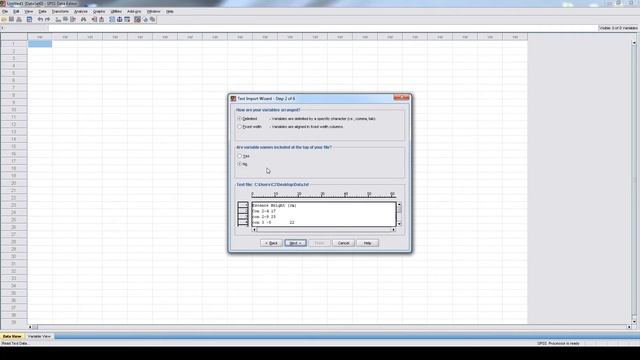Click the Back button in wizard

pos(271,243)
